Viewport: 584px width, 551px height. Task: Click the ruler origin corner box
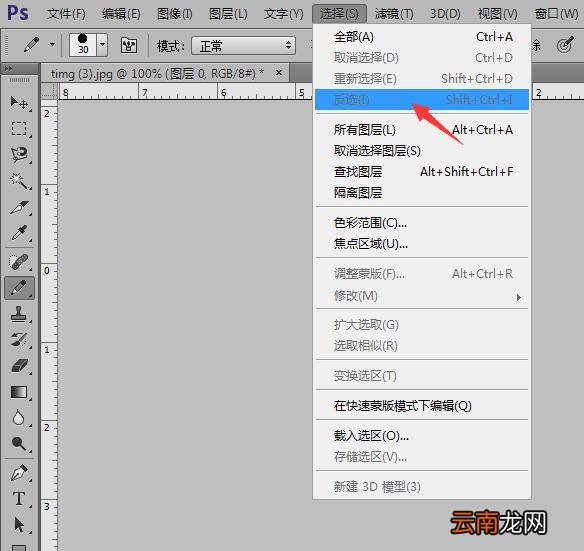tap(49, 91)
